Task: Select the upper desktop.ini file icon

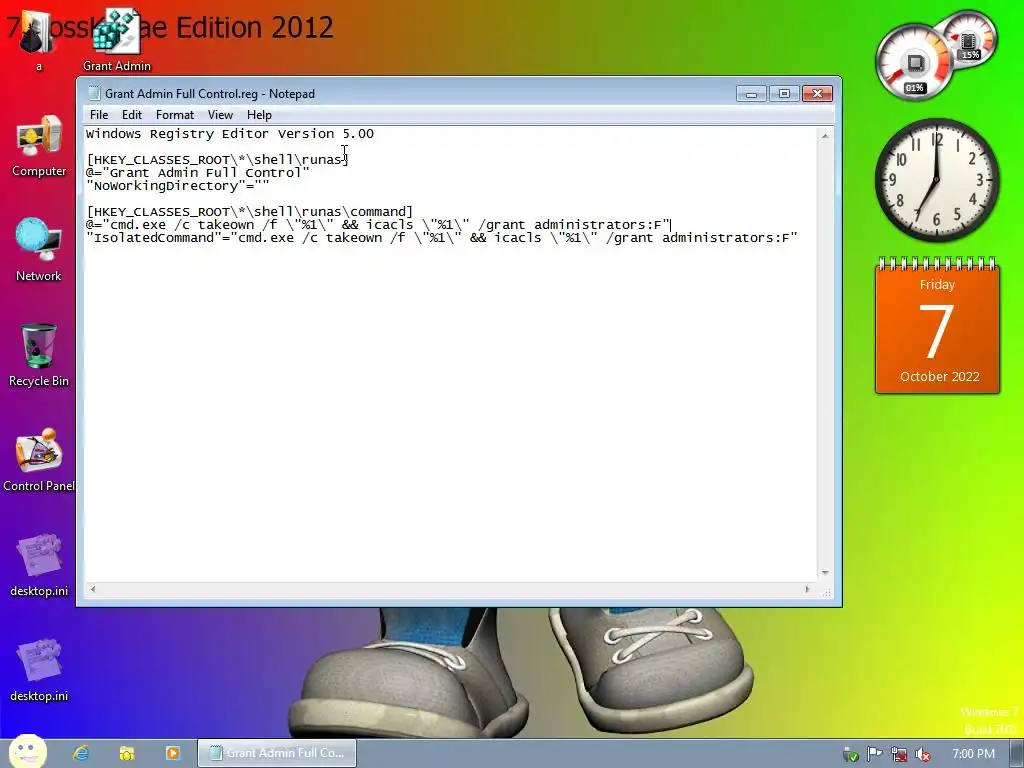Action: pos(39,566)
